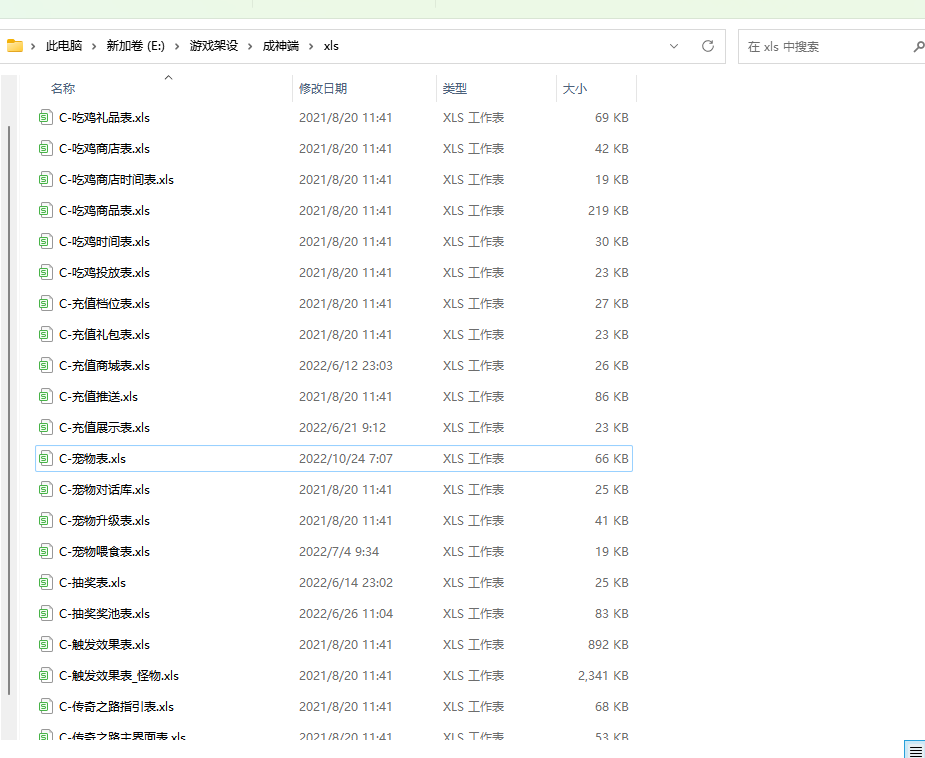Open the address bar history dropdown
This screenshot has width=925, height=758.
(x=674, y=46)
